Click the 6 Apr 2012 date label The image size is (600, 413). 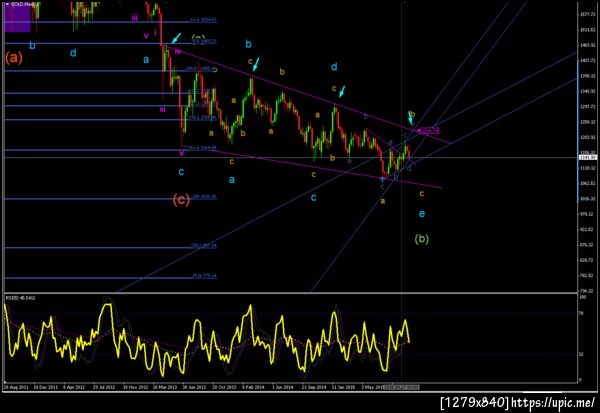click(x=74, y=387)
